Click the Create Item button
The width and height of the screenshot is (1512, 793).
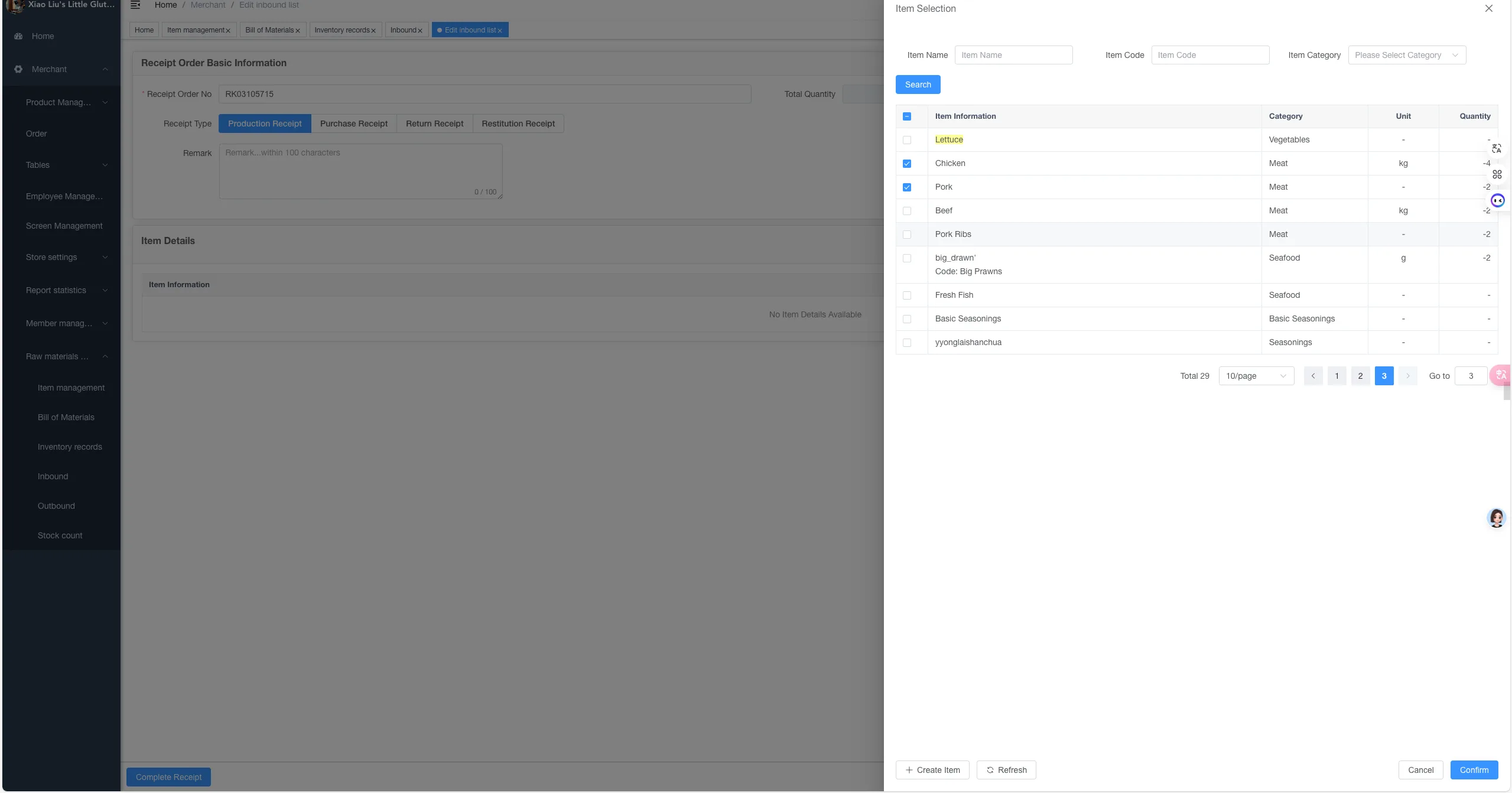click(932, 770)
